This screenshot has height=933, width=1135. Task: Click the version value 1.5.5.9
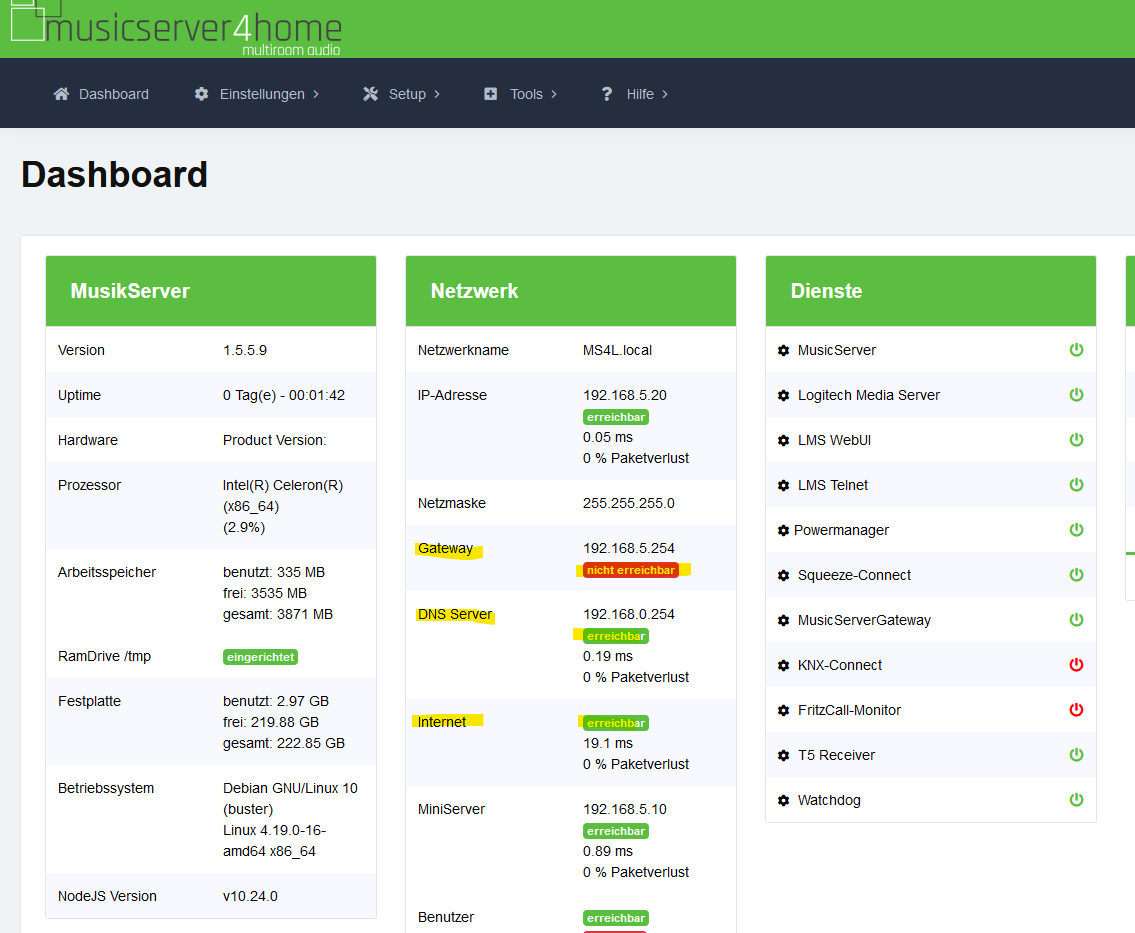[245, 350]
